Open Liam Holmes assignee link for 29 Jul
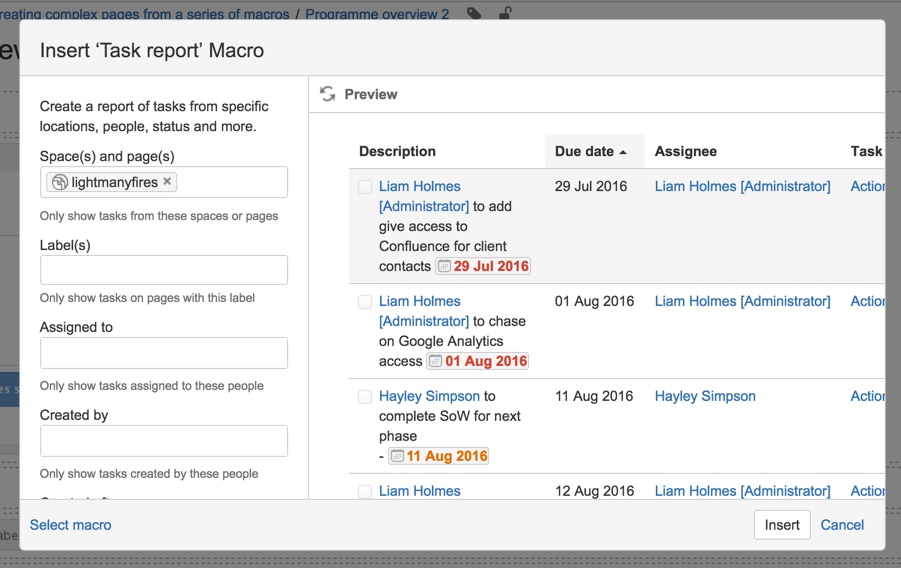The height and width of the screenshot is (568, 901). (x=742, y=186)
